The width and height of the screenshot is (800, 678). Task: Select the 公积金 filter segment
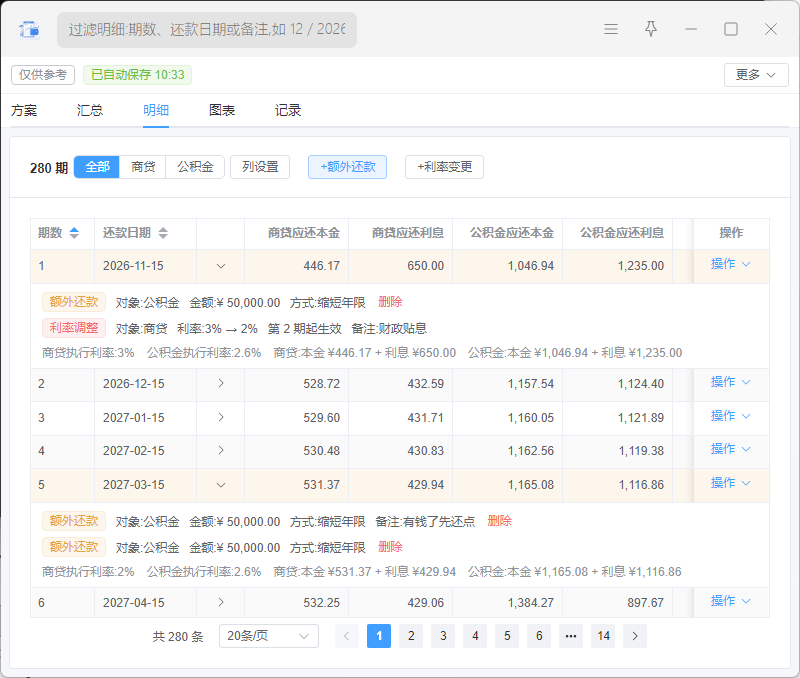(x=195, y=167)
